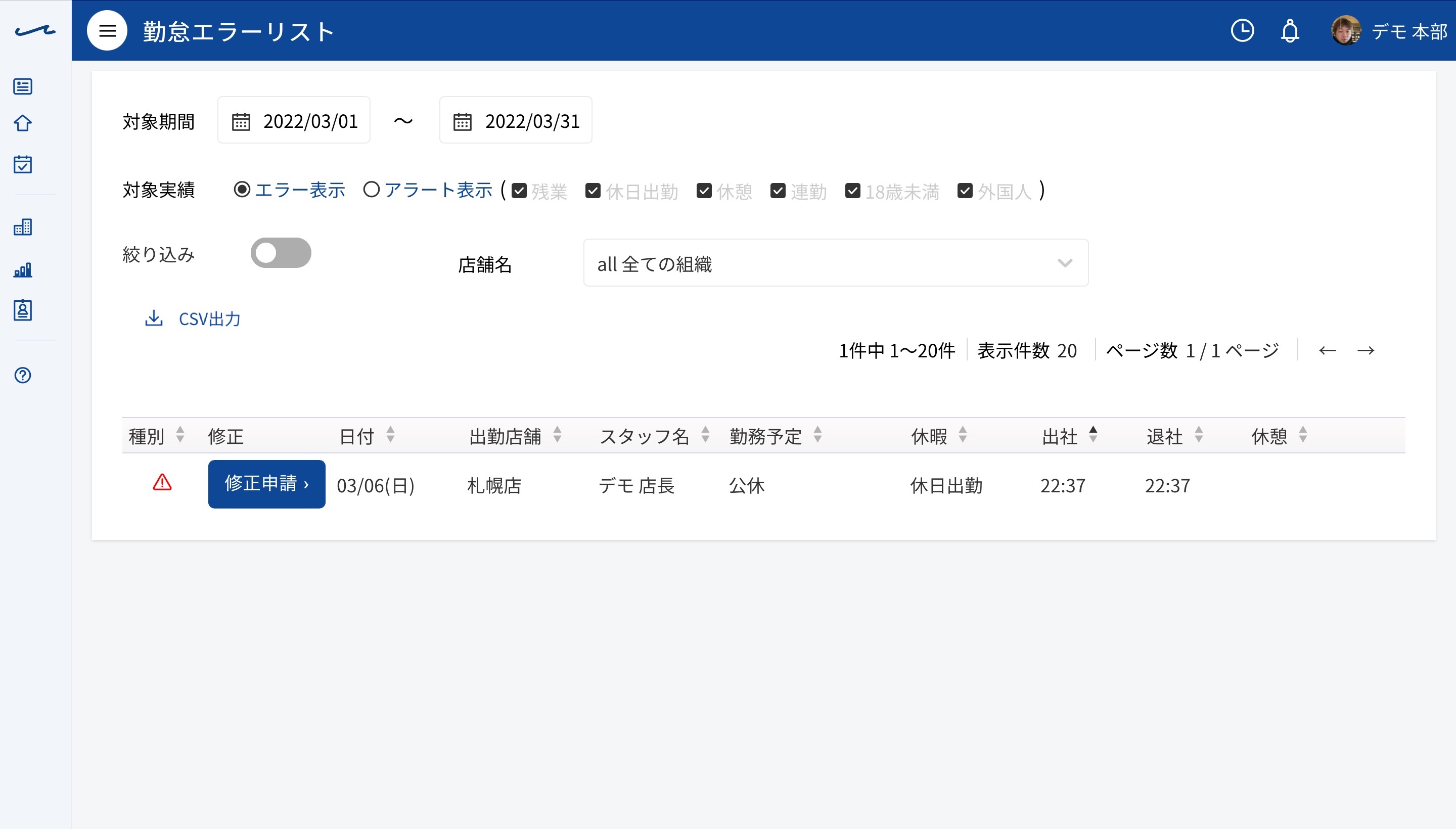Click the 公休 schedule cell
The height and width of the screenshot is (829, 1456).
pyautogui.click(x=747, y=486)
